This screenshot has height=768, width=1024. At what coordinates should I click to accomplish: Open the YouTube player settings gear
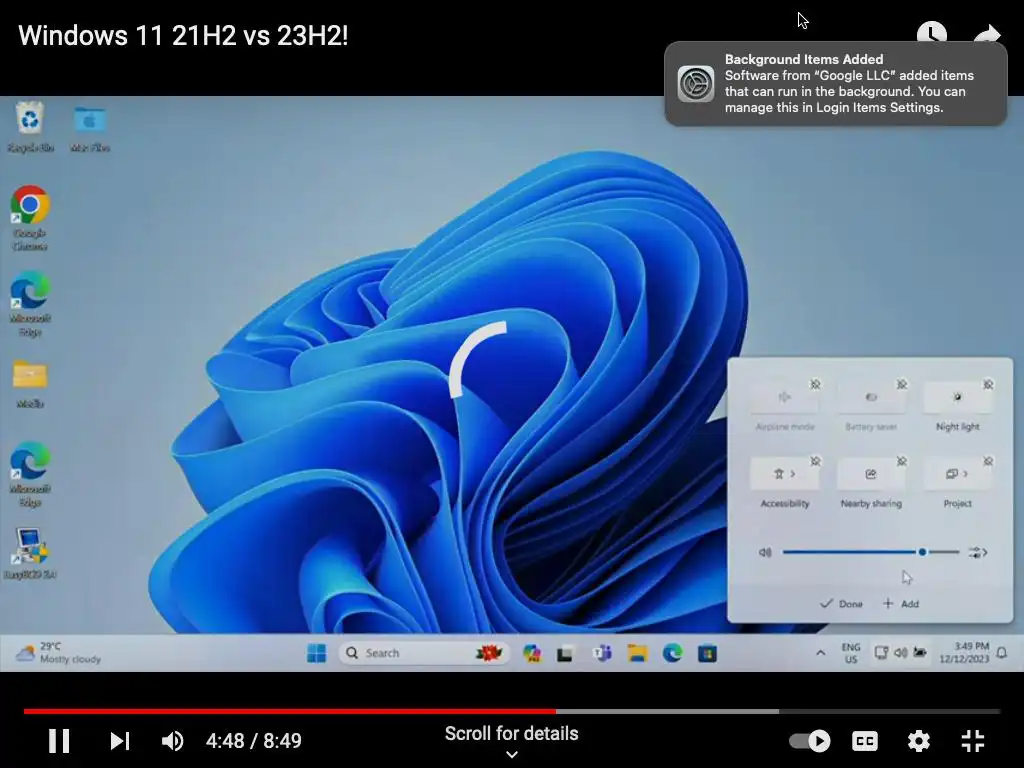coord(918,741)
